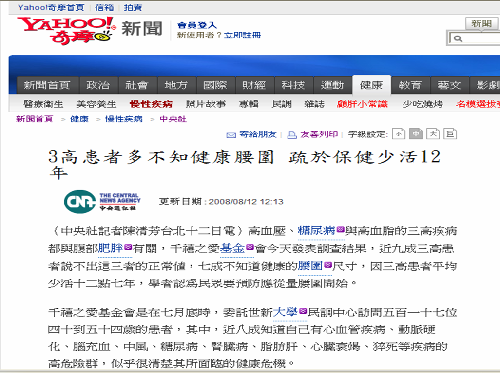
Task: Click the envelope icon beside 寄給朋友
Action: (x=231, y=135)
